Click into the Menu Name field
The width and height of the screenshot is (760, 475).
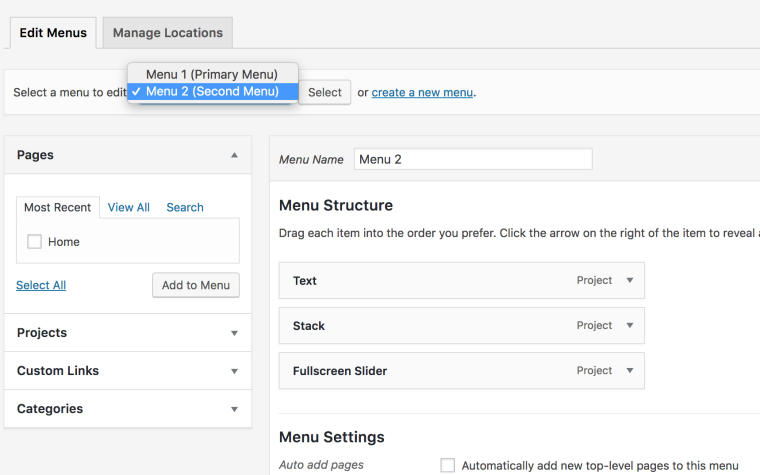pos(473,160)
